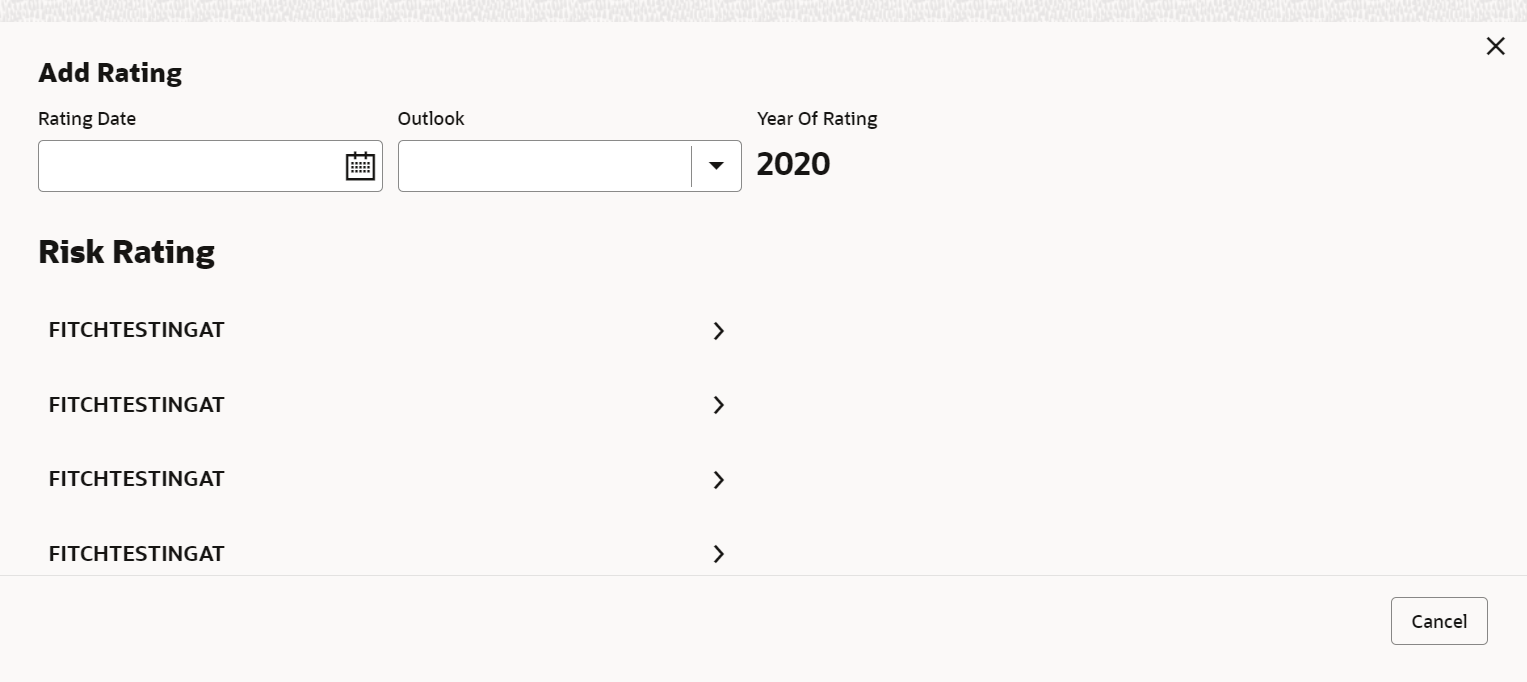Image resolution: width=1527 pixels, height=682 pixels.
Task: Expand the first FITCHTESTINGAT chevron arrow
Action: [x=718, y=331]
